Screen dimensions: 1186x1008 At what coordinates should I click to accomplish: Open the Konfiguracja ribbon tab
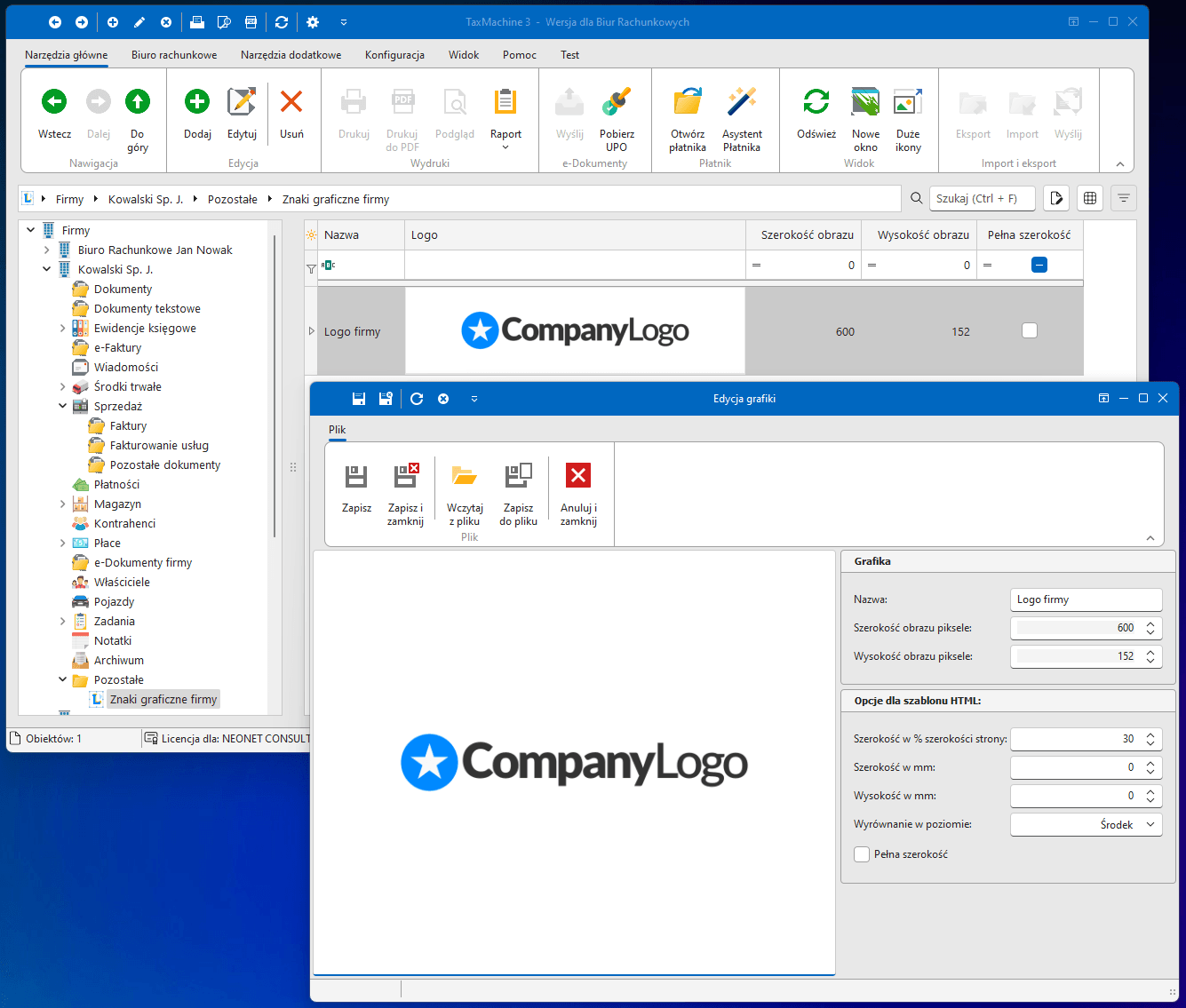pos(394,55)
